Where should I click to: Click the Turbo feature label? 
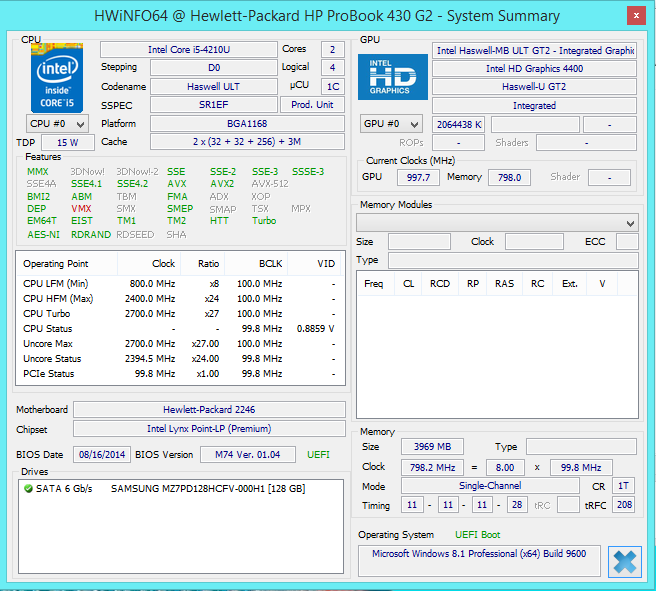tap(264, 221)
